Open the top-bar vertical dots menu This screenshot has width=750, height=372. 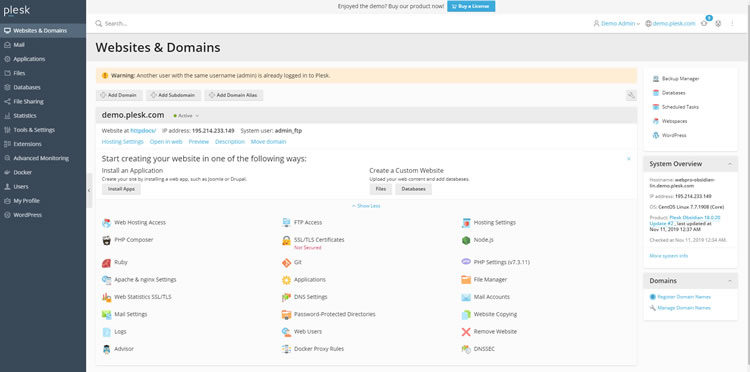click(x=732, y=23)
